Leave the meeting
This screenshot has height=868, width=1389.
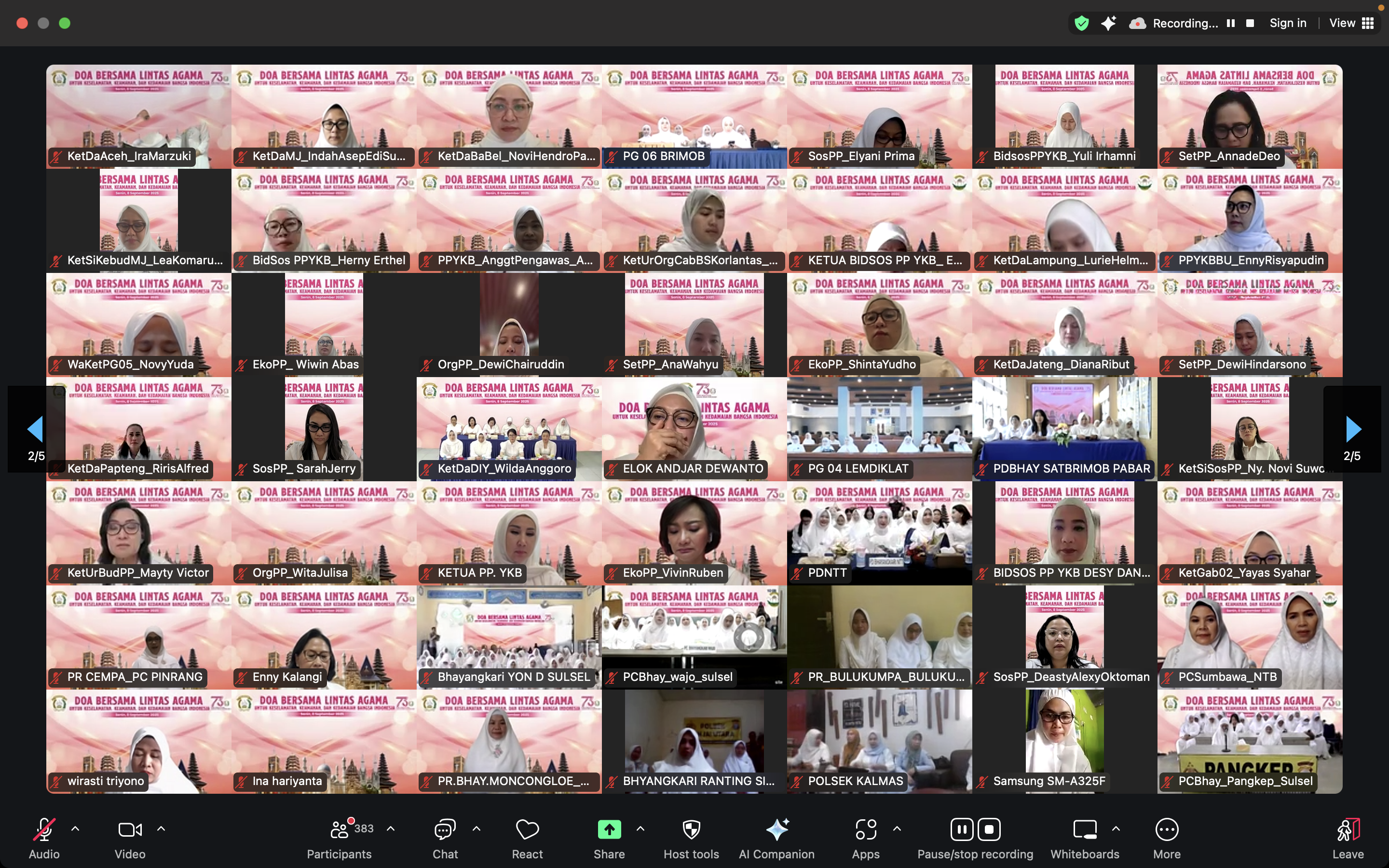(1348, 830)
